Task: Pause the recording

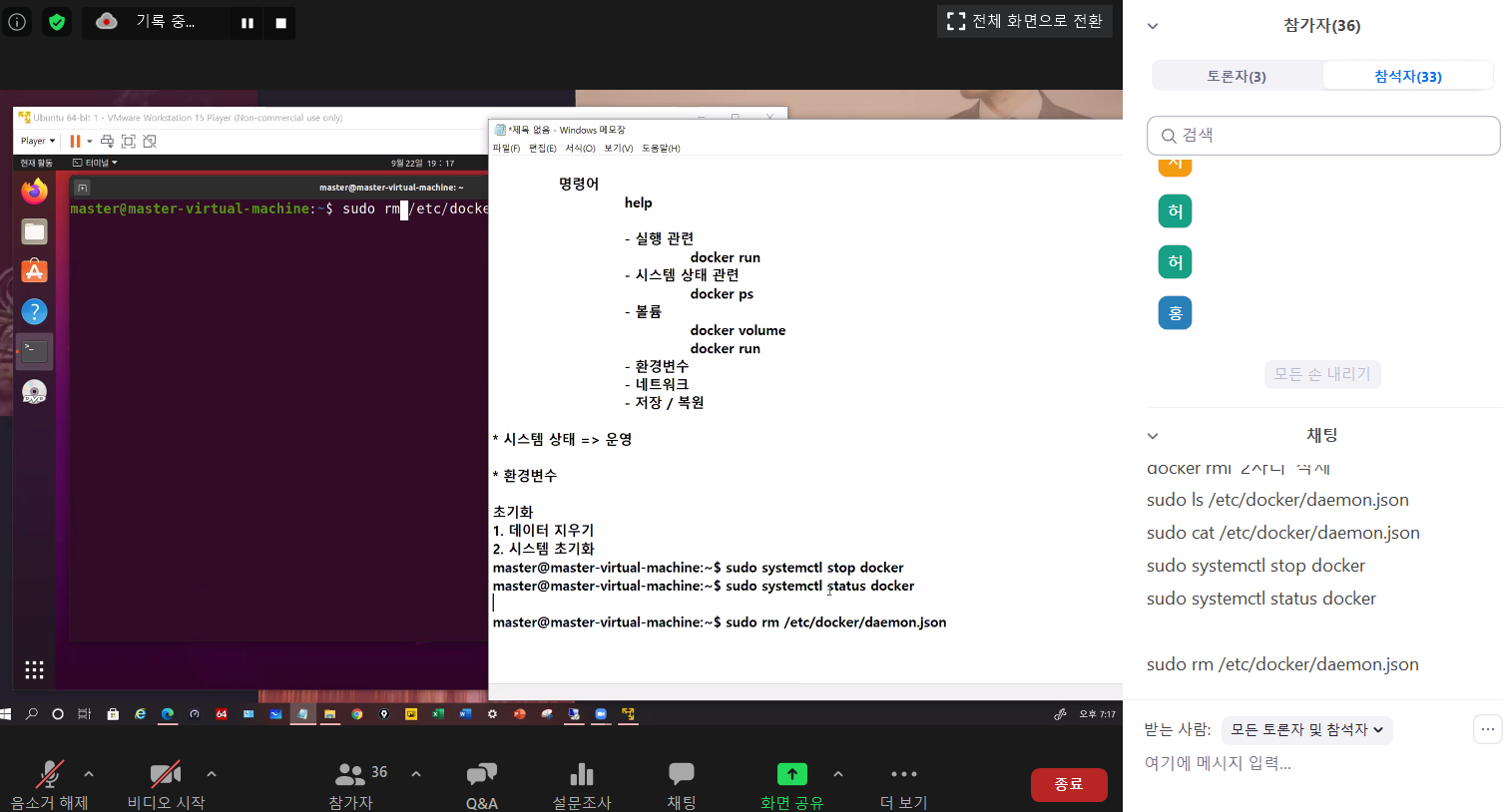Action: (x=248, y=23)
